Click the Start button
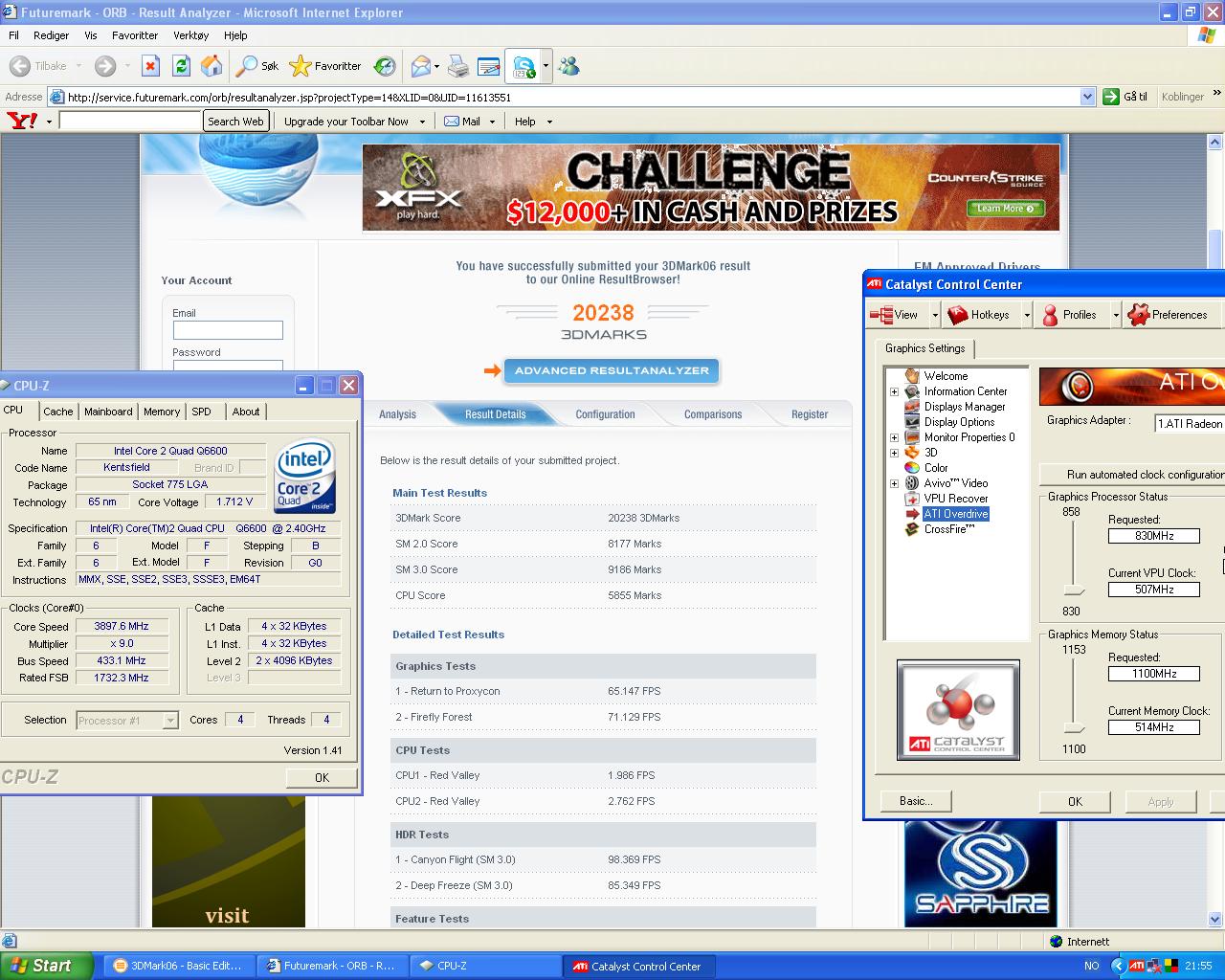Viewport: 1225px width, 980px height. pyautogui.click(x=46, y=966)
